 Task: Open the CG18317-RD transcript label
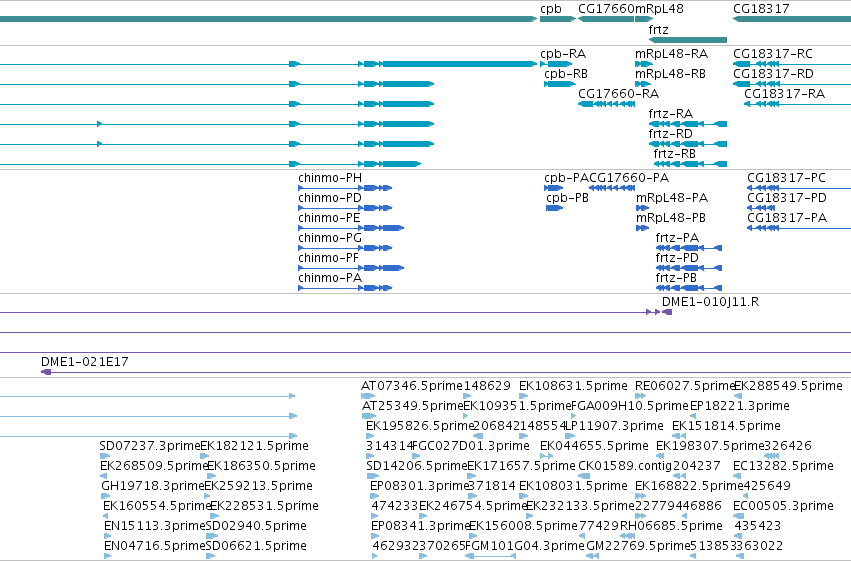[773, 74]
